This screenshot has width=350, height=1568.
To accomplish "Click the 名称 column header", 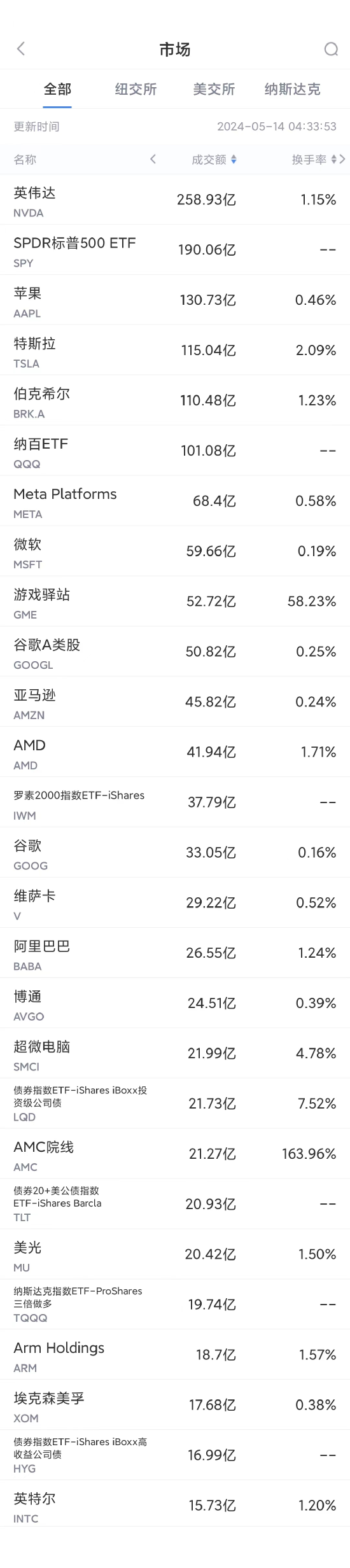I will [x=25, y=160].
